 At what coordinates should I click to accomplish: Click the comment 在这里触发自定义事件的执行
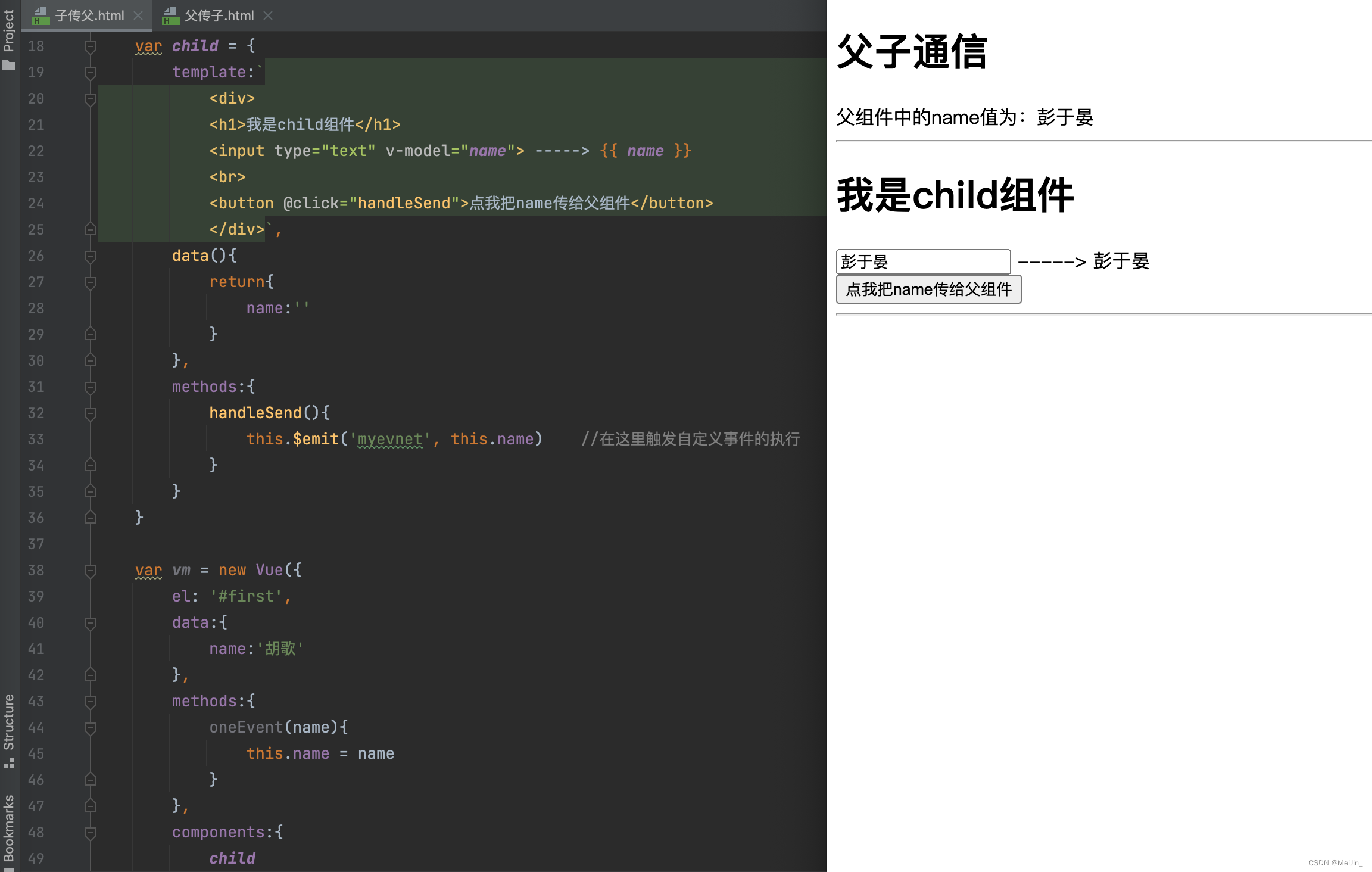click(691, 439)
